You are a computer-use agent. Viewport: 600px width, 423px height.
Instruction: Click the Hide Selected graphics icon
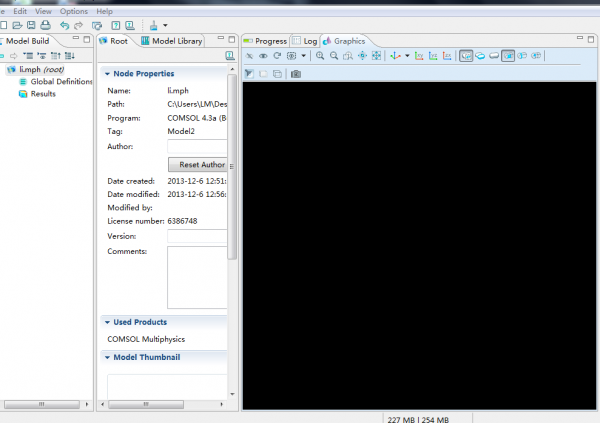(x=249, y=56)
